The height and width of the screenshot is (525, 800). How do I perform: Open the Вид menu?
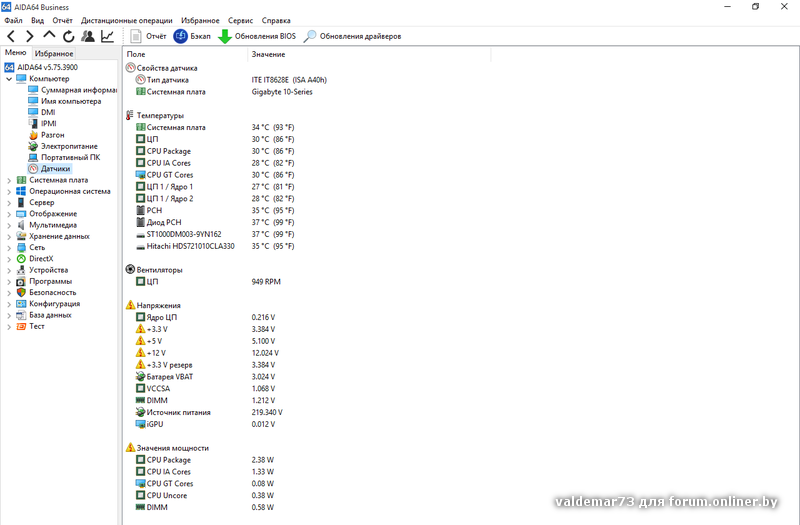[37, 20]
